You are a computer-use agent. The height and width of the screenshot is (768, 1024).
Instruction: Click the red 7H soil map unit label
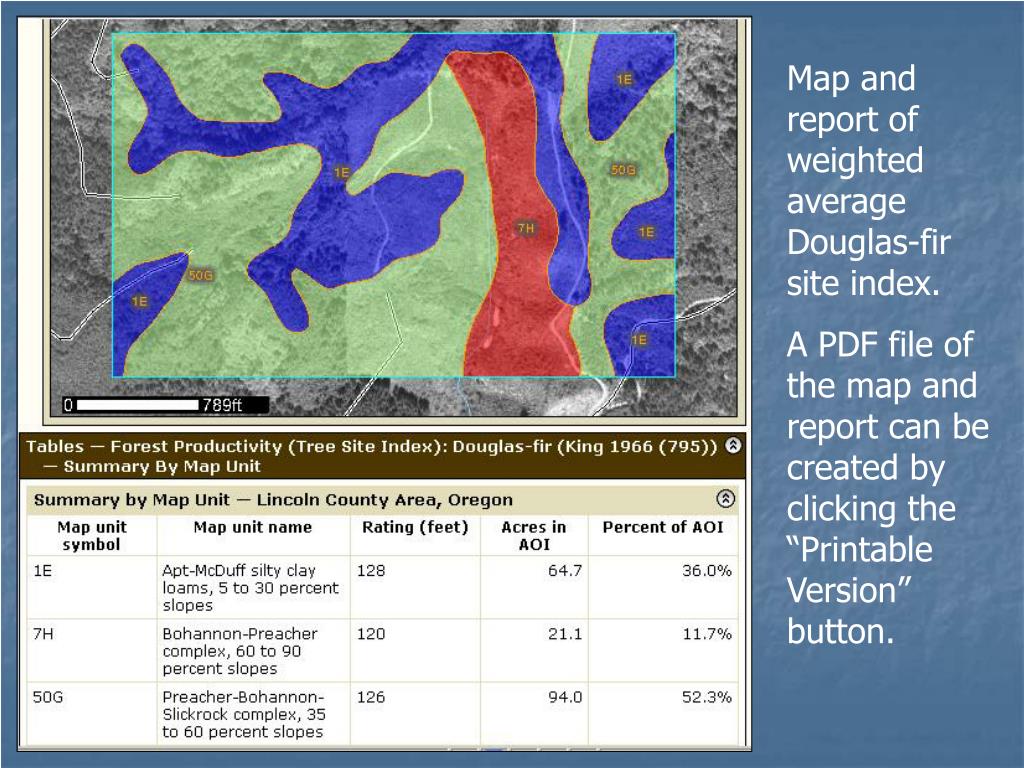tap(526, 229)
